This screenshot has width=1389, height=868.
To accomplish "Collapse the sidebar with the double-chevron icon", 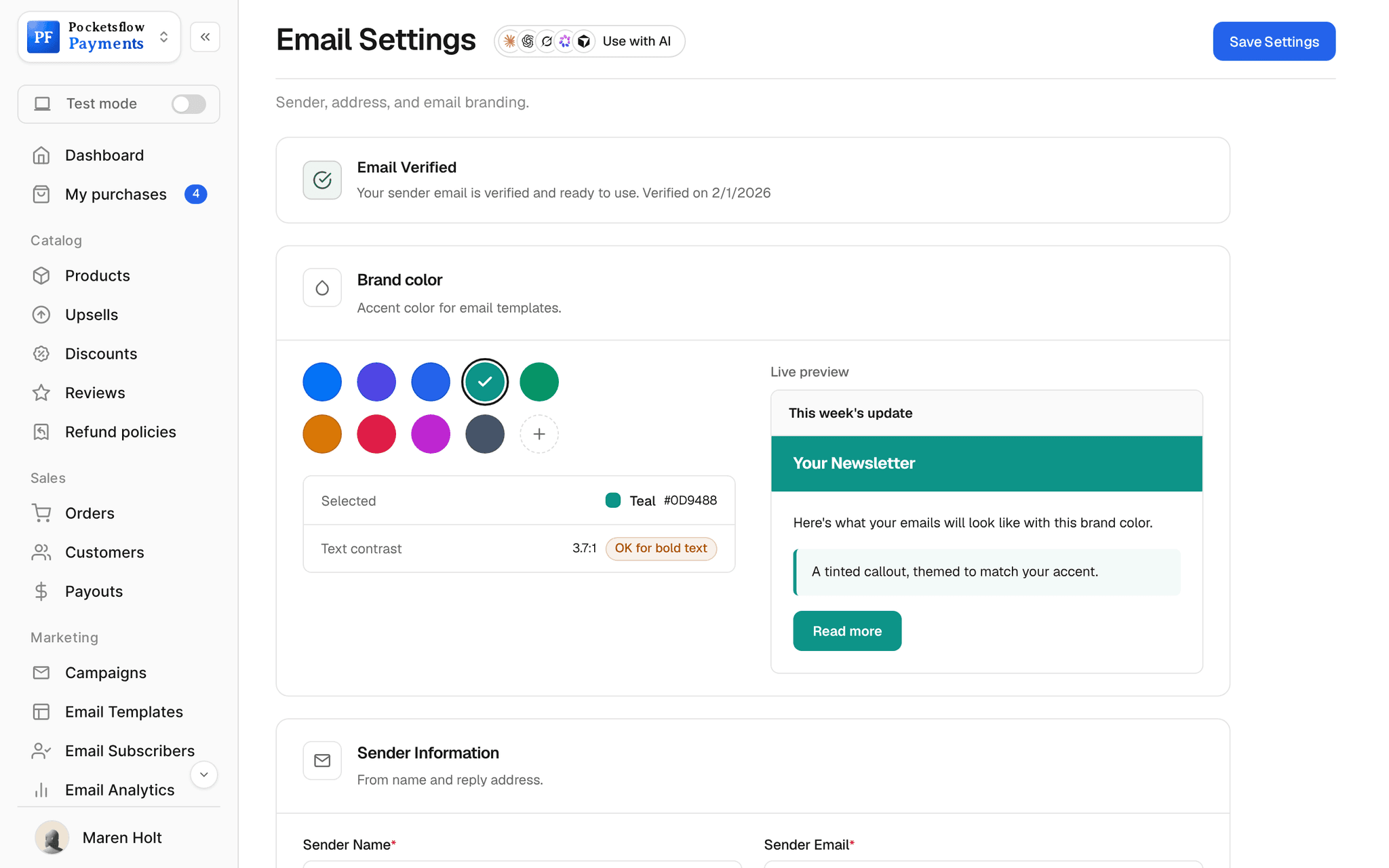I will point(205,37).
